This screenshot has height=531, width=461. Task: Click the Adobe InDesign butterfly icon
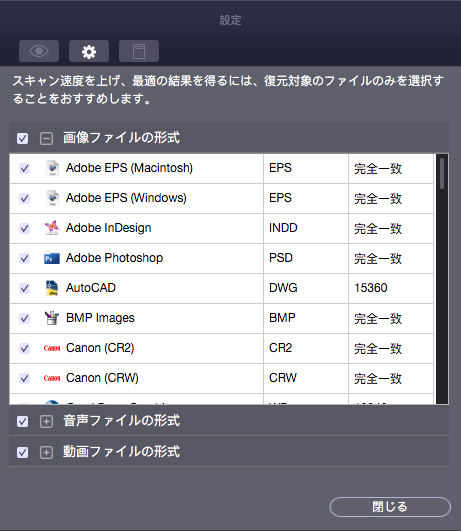tap(52, 228)
